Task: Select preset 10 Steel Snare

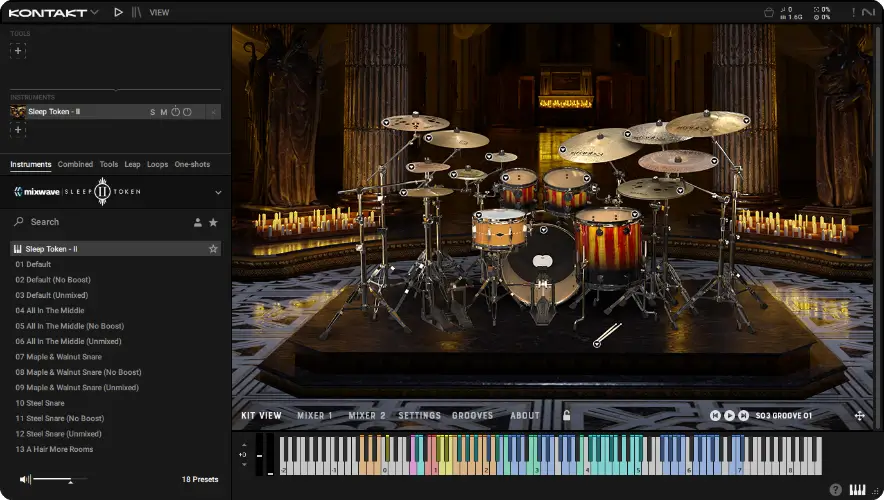Action: click(x=40, y=403)
